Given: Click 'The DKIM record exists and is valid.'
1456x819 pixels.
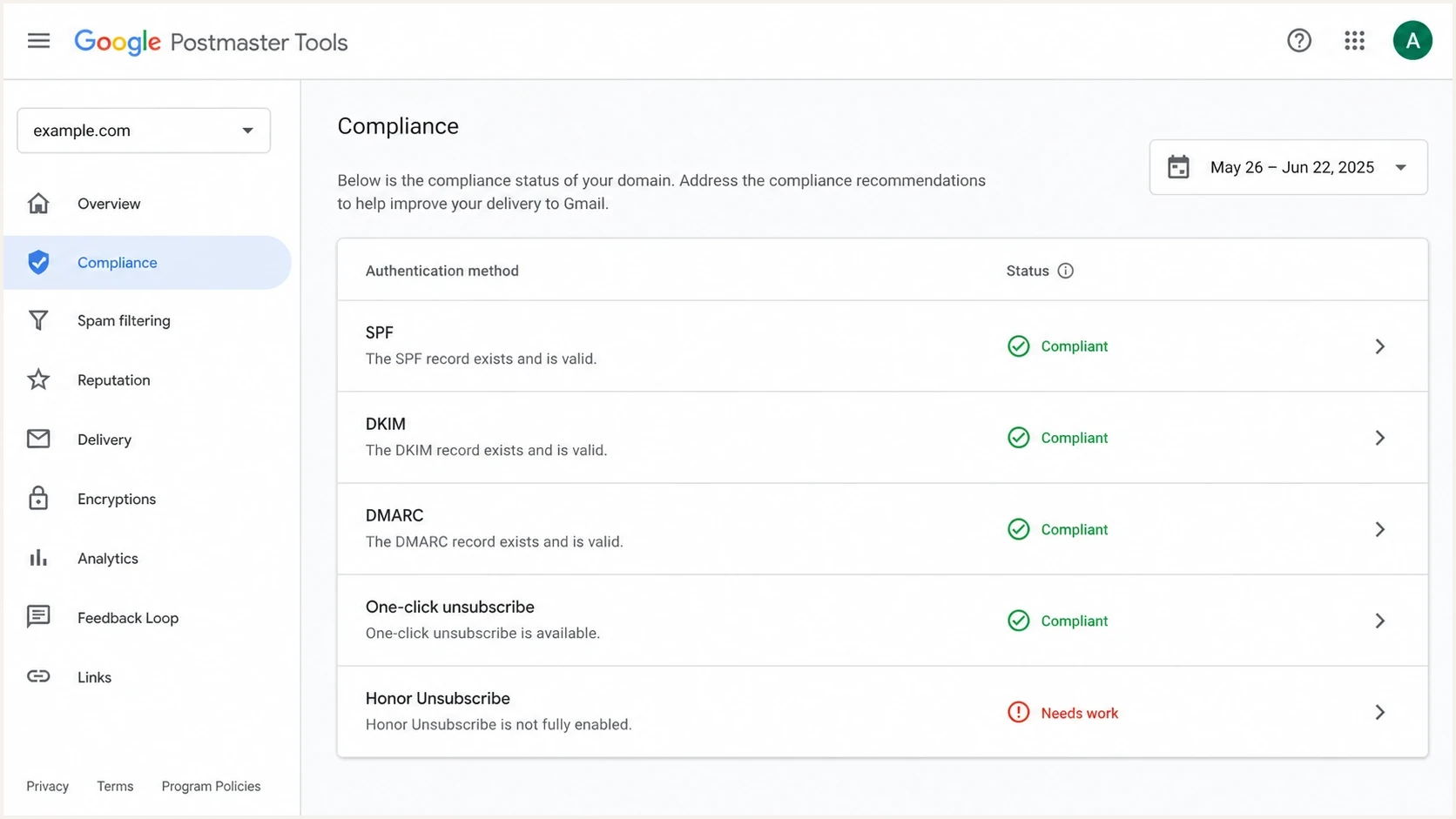Looking at the screenshot, I should 487,450.
